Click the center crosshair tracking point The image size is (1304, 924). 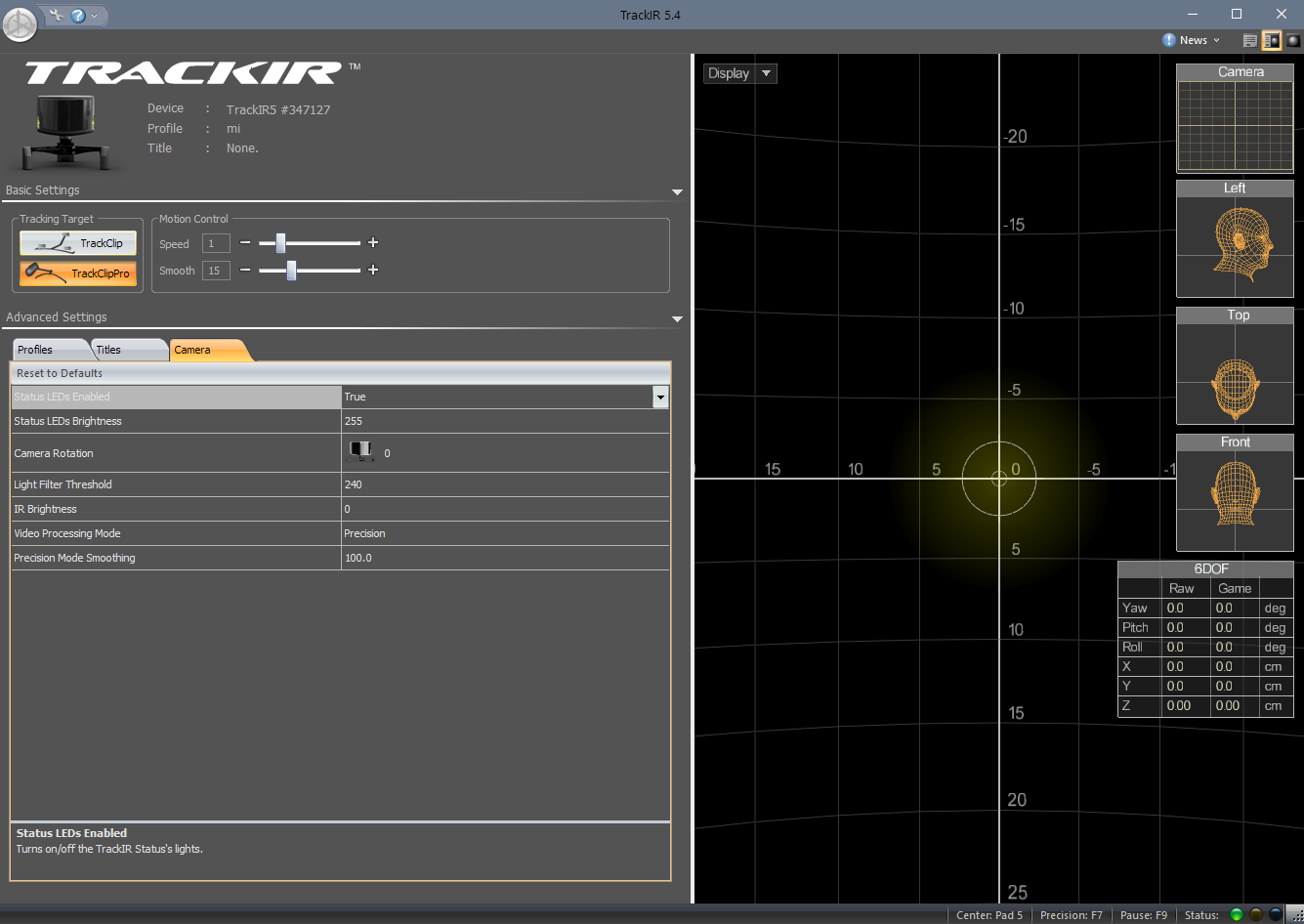(x=999, y=478)
